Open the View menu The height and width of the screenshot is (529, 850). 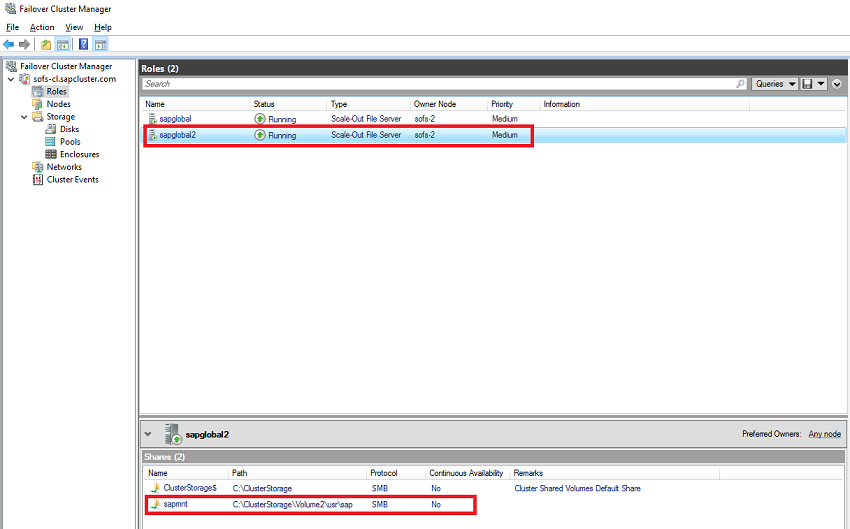tap(74, 27)
